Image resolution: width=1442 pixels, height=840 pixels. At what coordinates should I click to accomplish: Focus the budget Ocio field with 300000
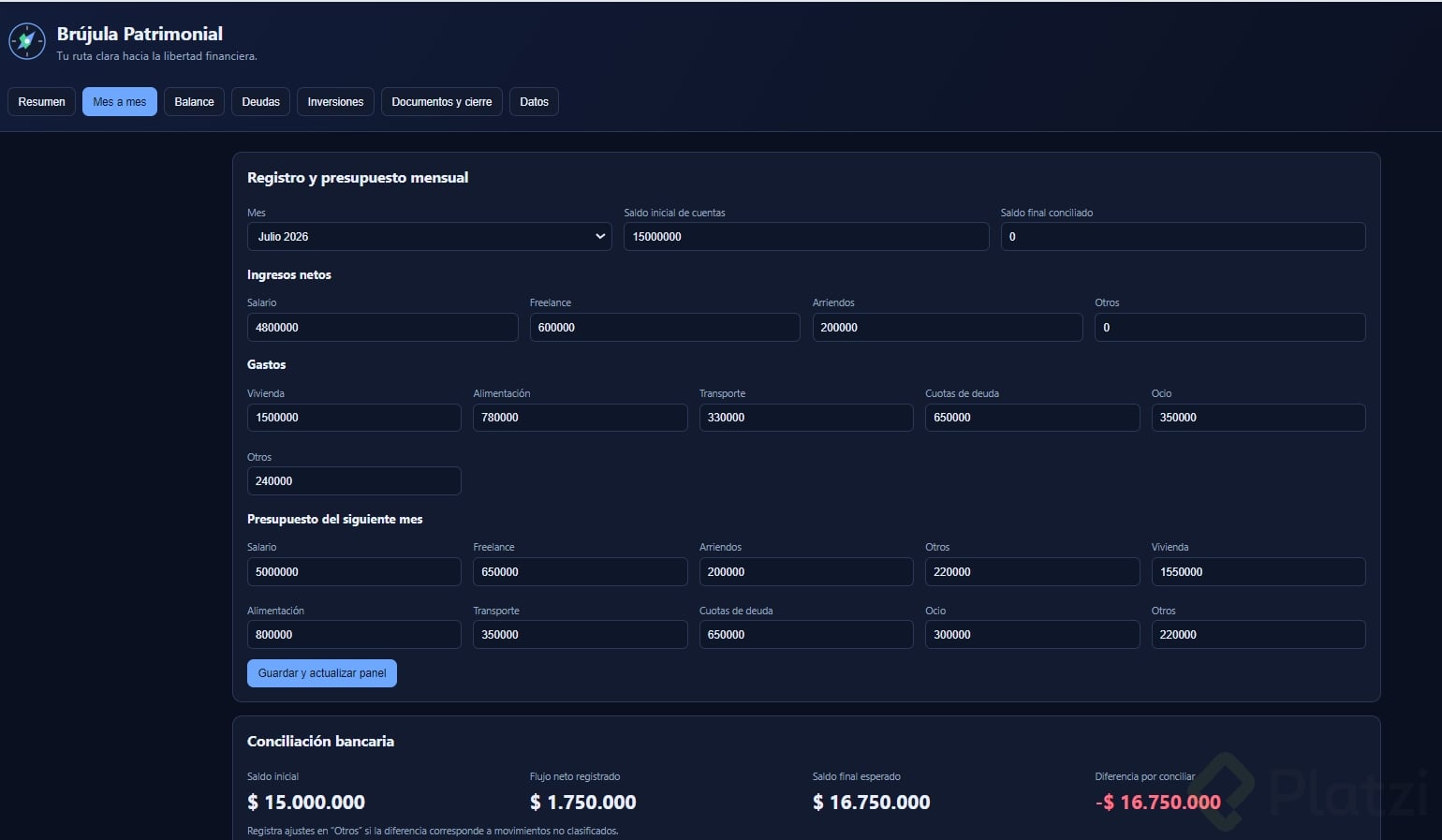[x=1032, y=635]
